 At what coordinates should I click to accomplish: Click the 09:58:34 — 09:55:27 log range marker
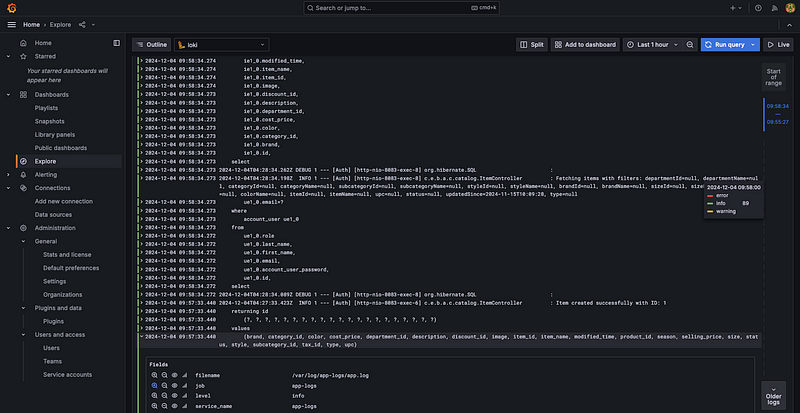(778, 114)
